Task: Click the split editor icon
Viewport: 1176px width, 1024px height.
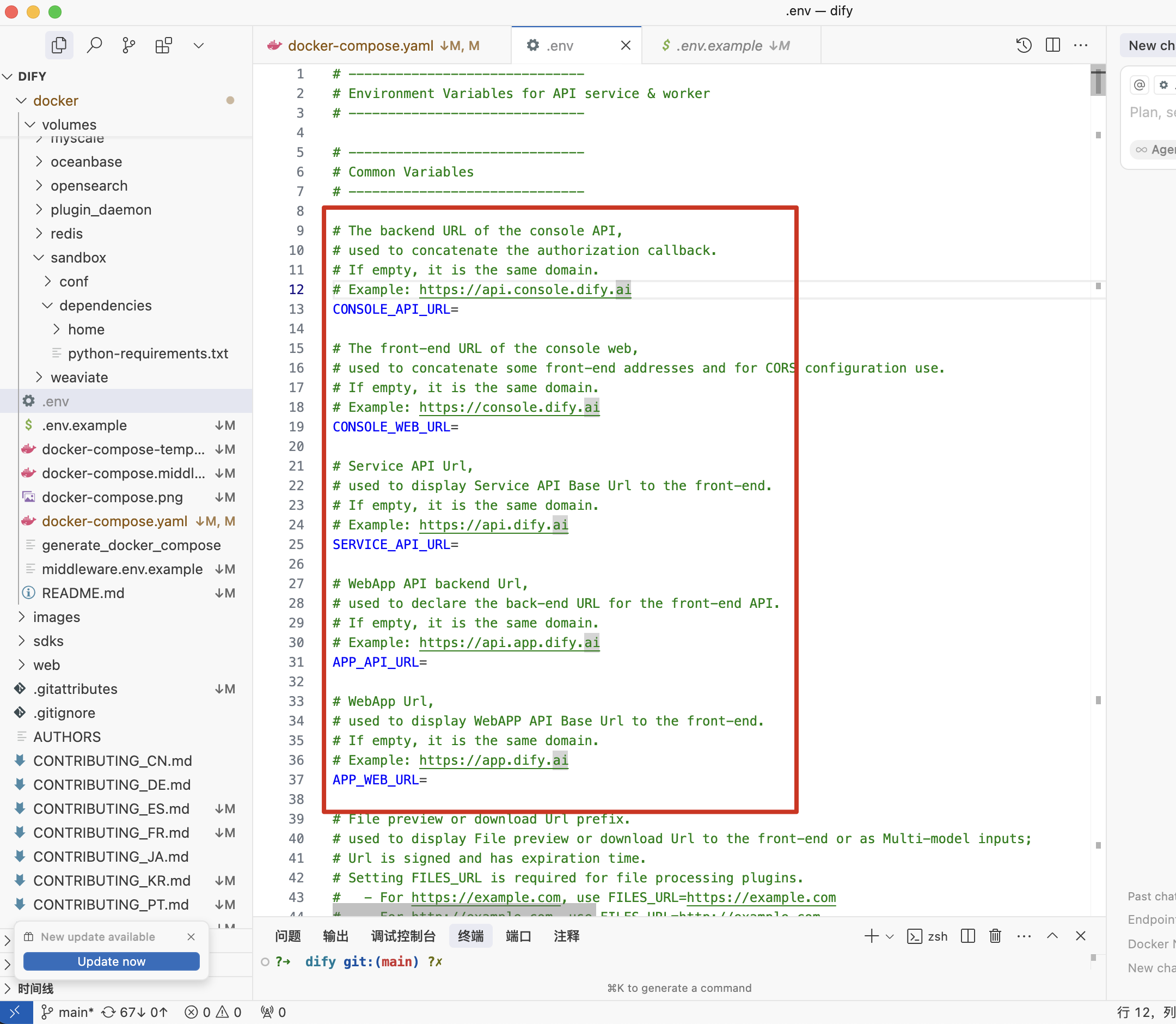Action: tap(1052, 45)
